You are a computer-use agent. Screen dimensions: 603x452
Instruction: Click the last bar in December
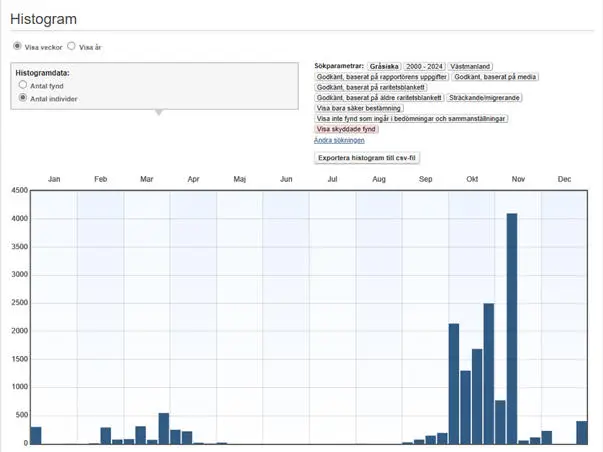click(x=582, y=432)
